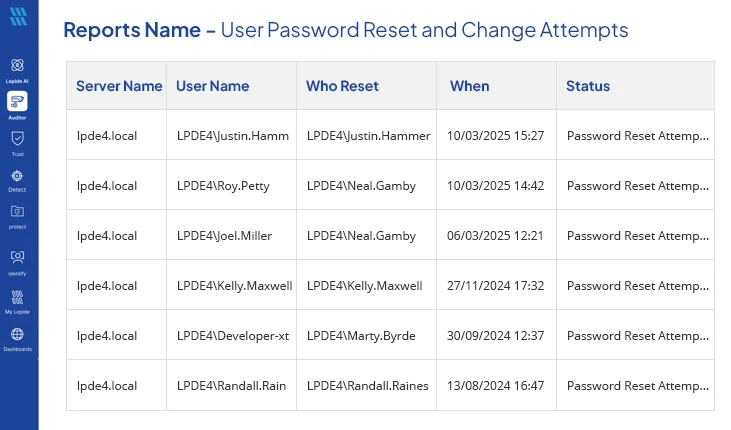Click lpde4.local in the Randall.Rain row

click(107, 386)
